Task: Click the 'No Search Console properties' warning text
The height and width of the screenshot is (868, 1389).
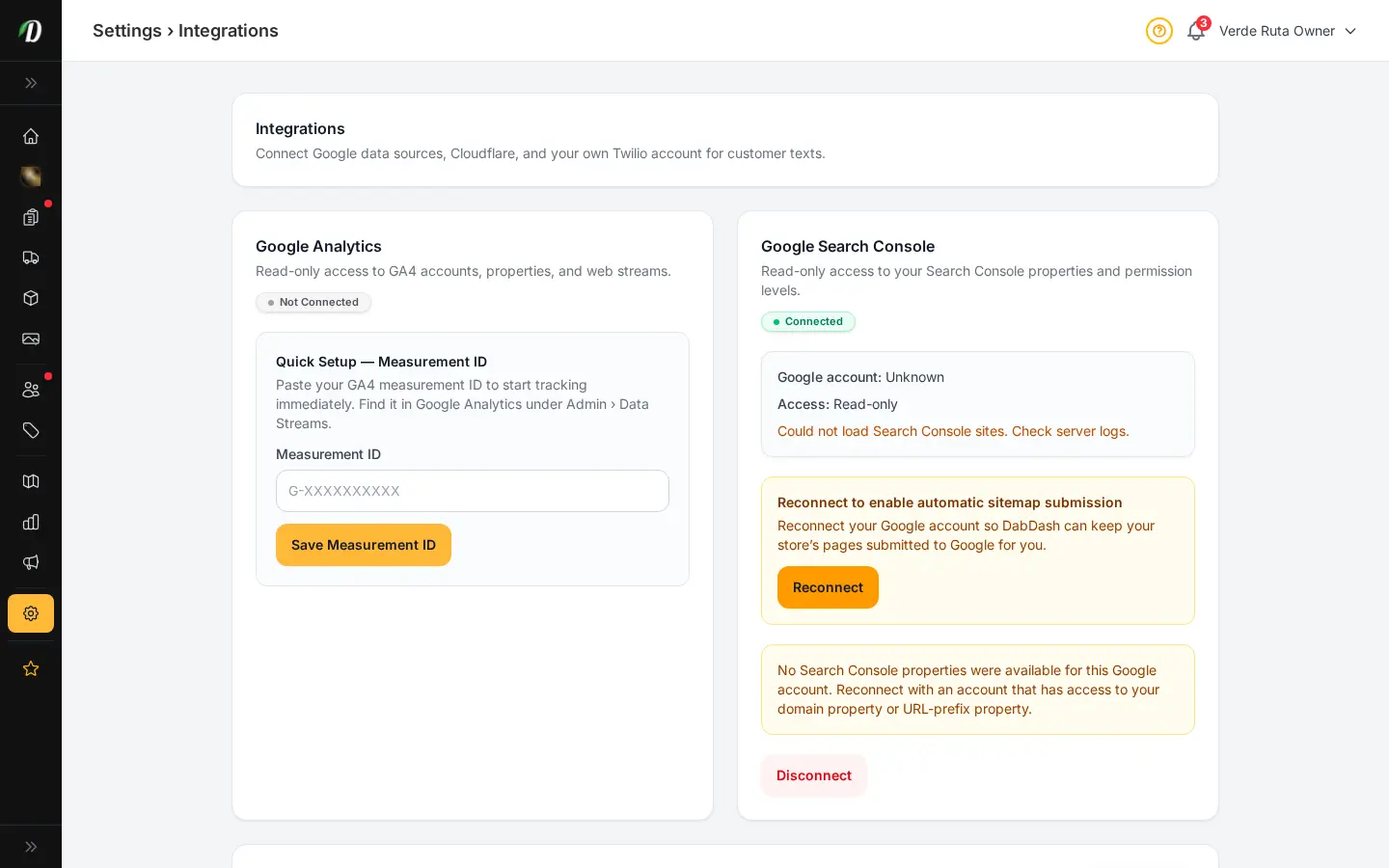Action: (968, 690)
